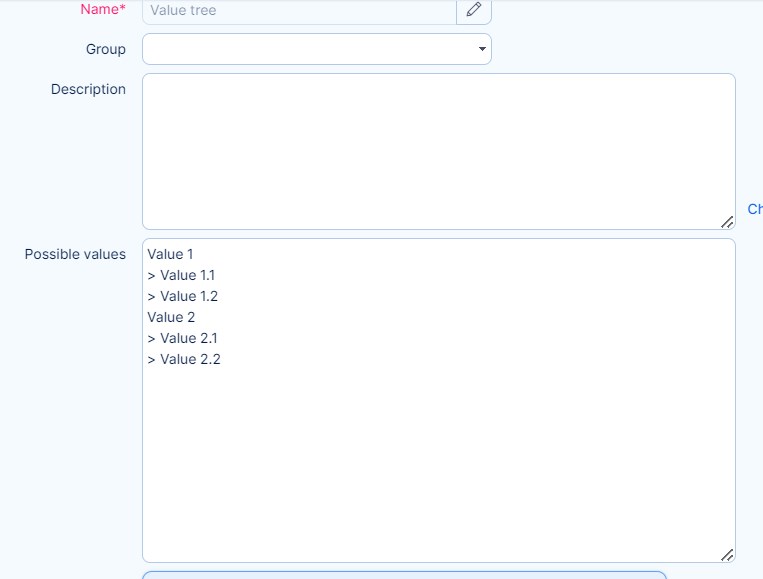Place cursor on the > Value 1.1 line
Viewport: 763px width, 579px height.
(x=181, y=275)
